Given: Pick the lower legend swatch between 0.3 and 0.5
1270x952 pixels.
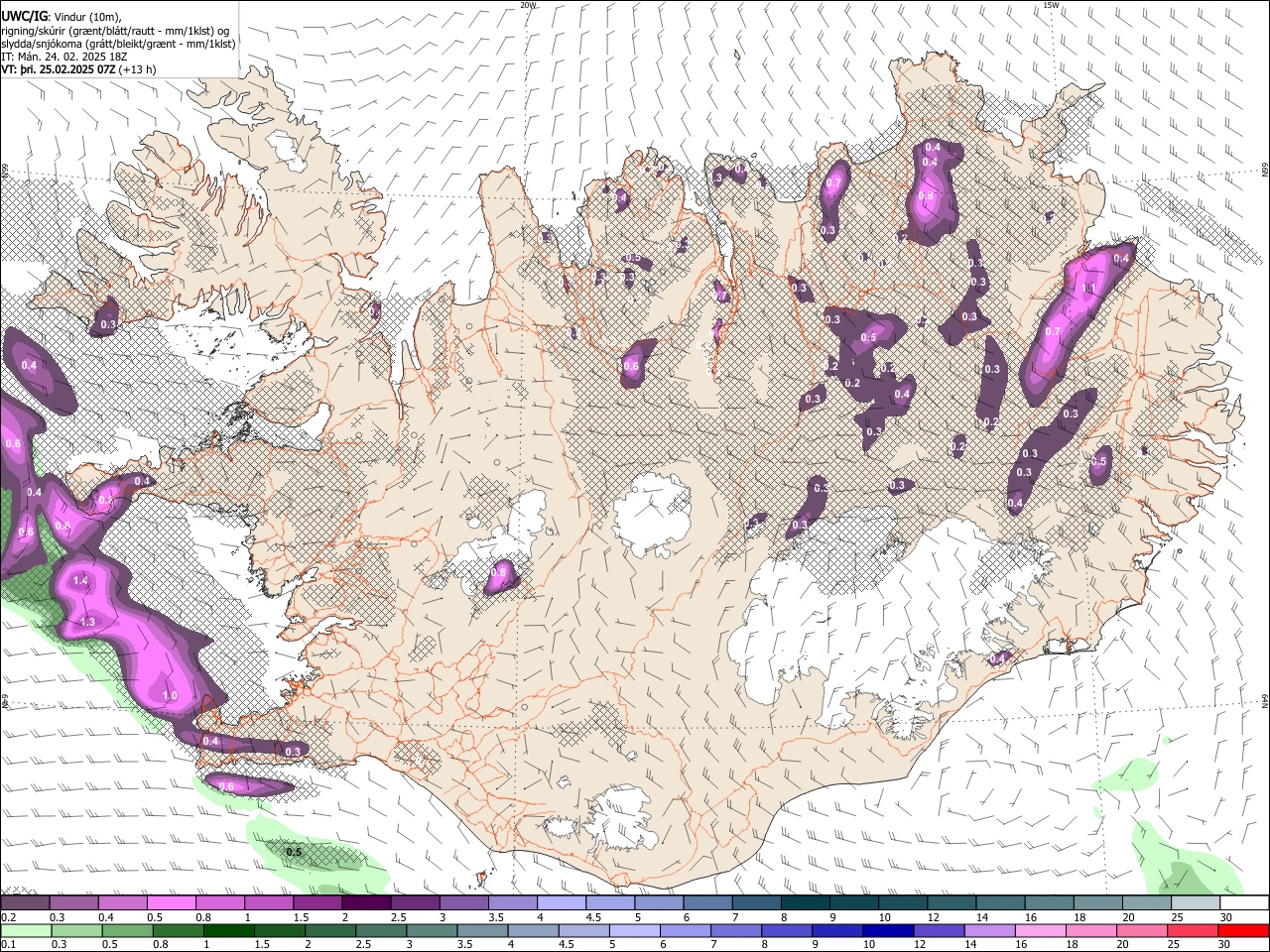Looking at the screenshot, I should (76, 931).
